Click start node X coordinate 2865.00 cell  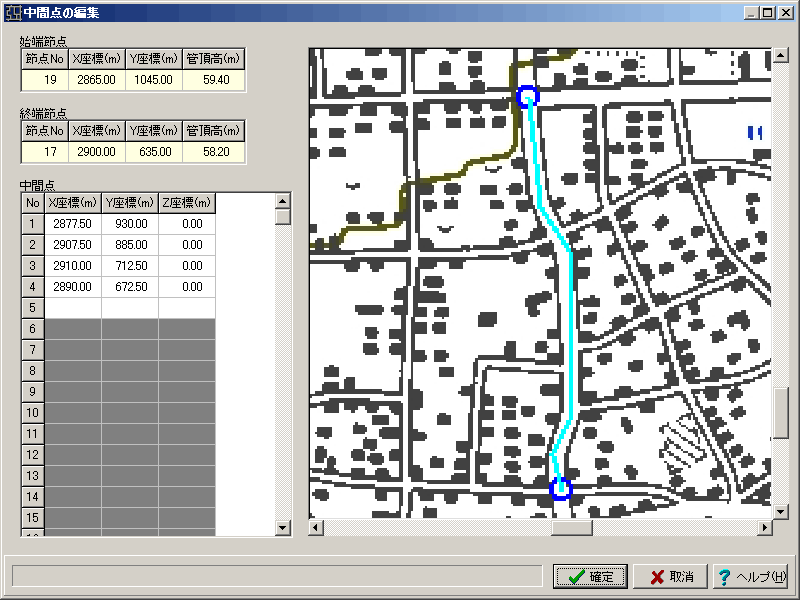pyautogui.click(x=97, y=79)
